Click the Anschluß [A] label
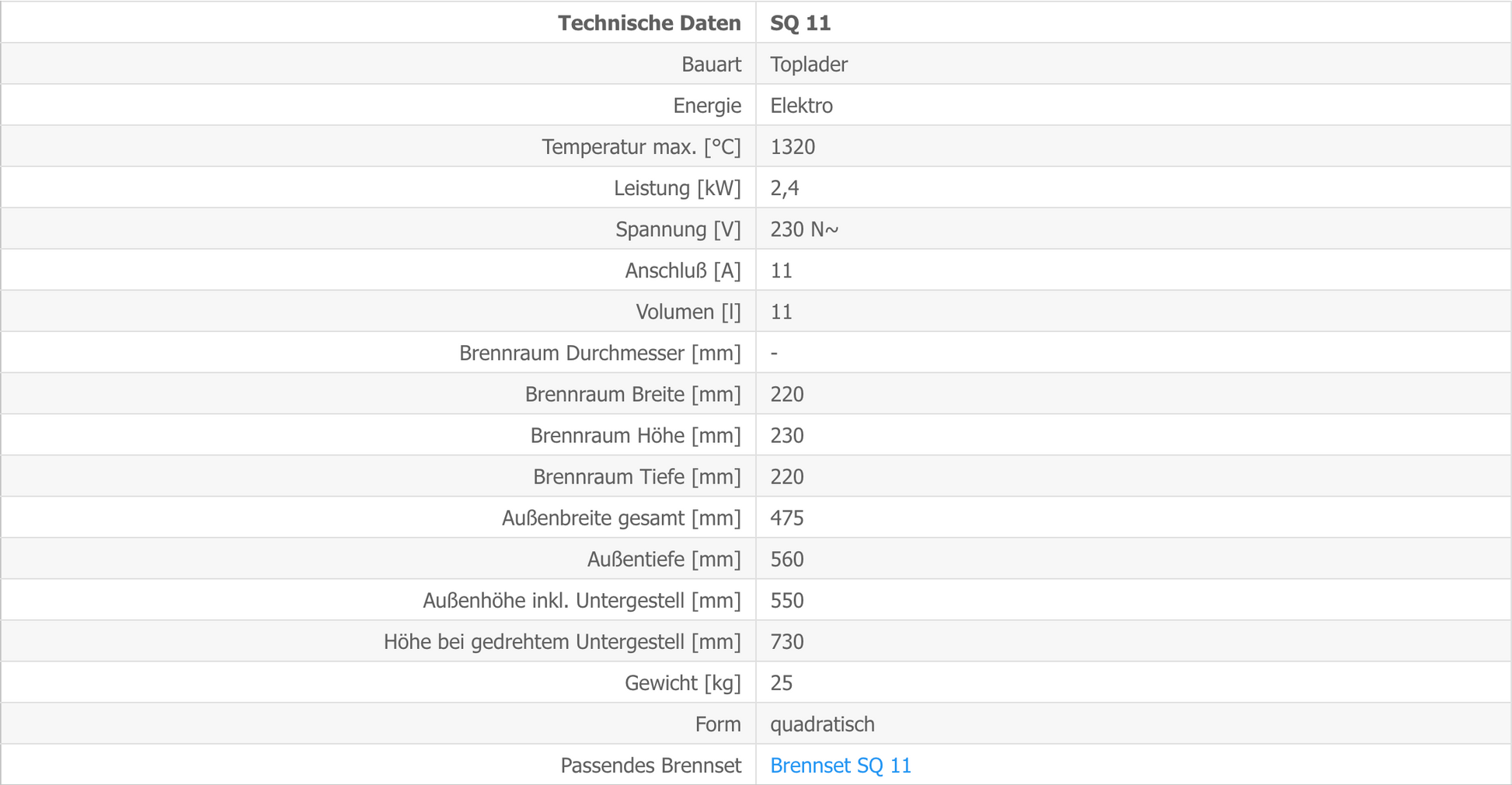This screenshot has height=785, width=1512. (683, 270)
